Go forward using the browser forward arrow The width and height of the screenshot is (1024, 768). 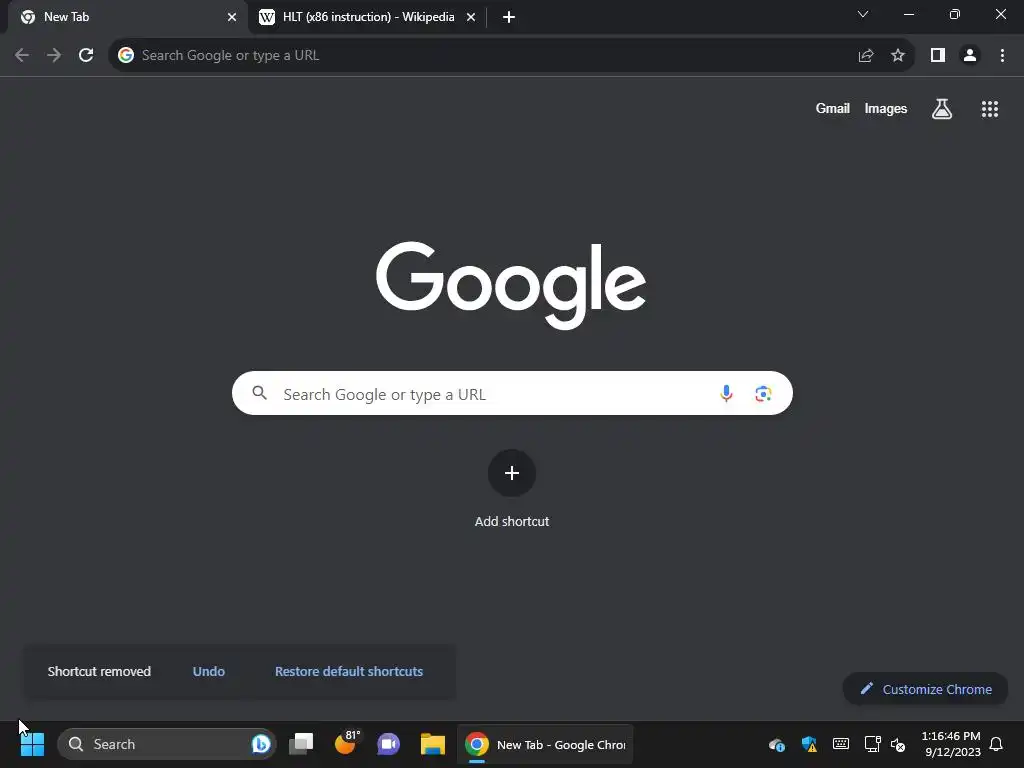pyautogui.click(x=54, y=56)
